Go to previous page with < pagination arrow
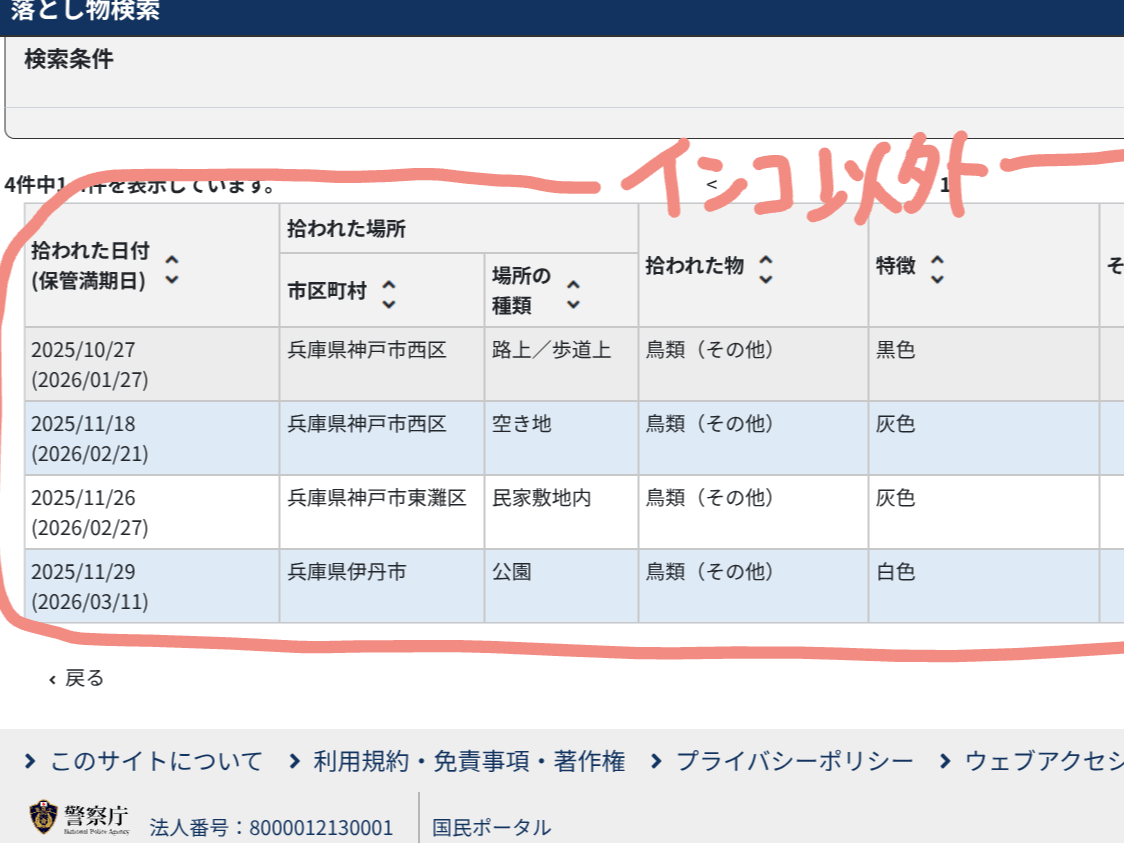The width and height of the screenshot is (1124, 843). pyautogui.click(x=712, y=184)
